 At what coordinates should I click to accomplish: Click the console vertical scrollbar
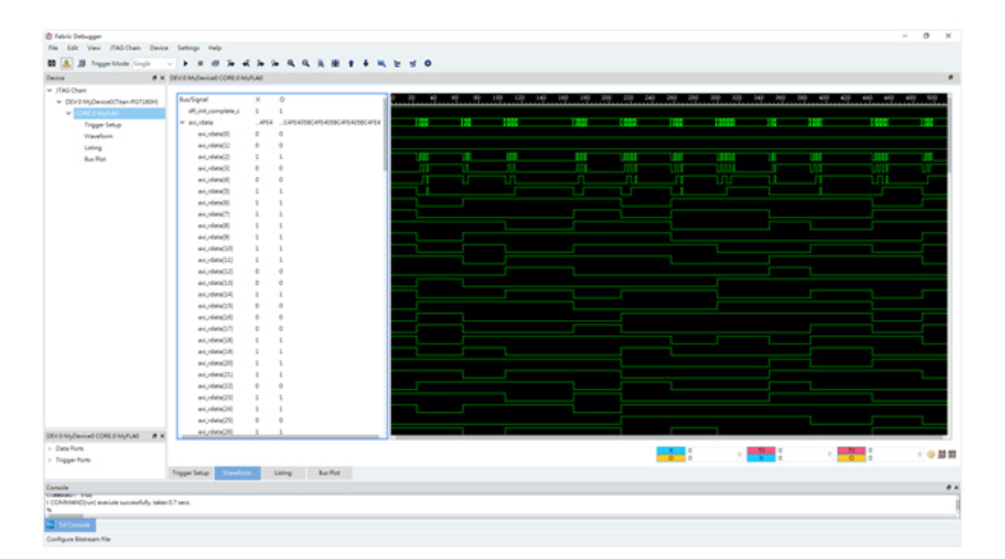pyautogui.click(x=958, y=505)
